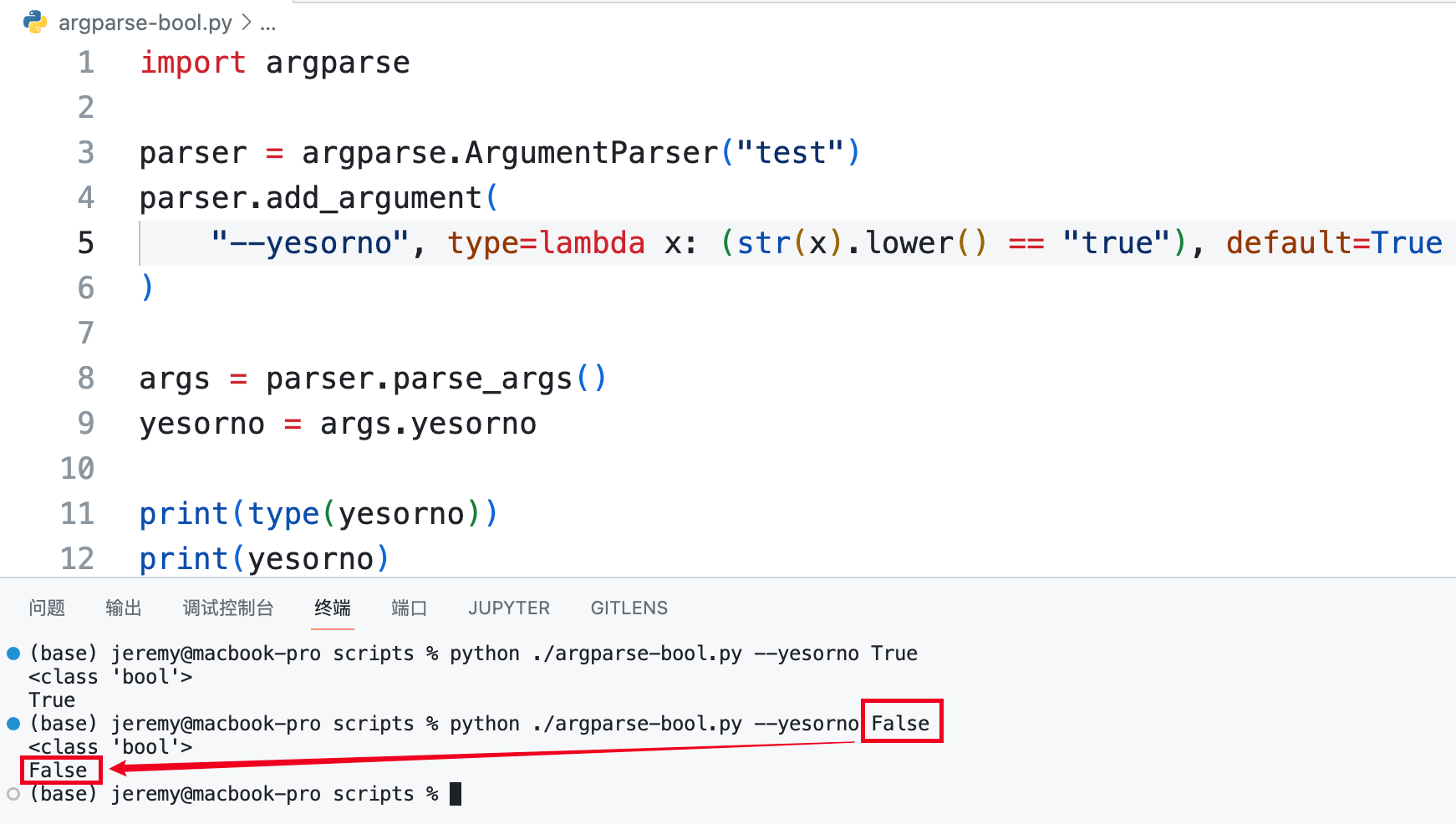Click argparse-bool.py in the breadcrumb

tap(145, 23)
